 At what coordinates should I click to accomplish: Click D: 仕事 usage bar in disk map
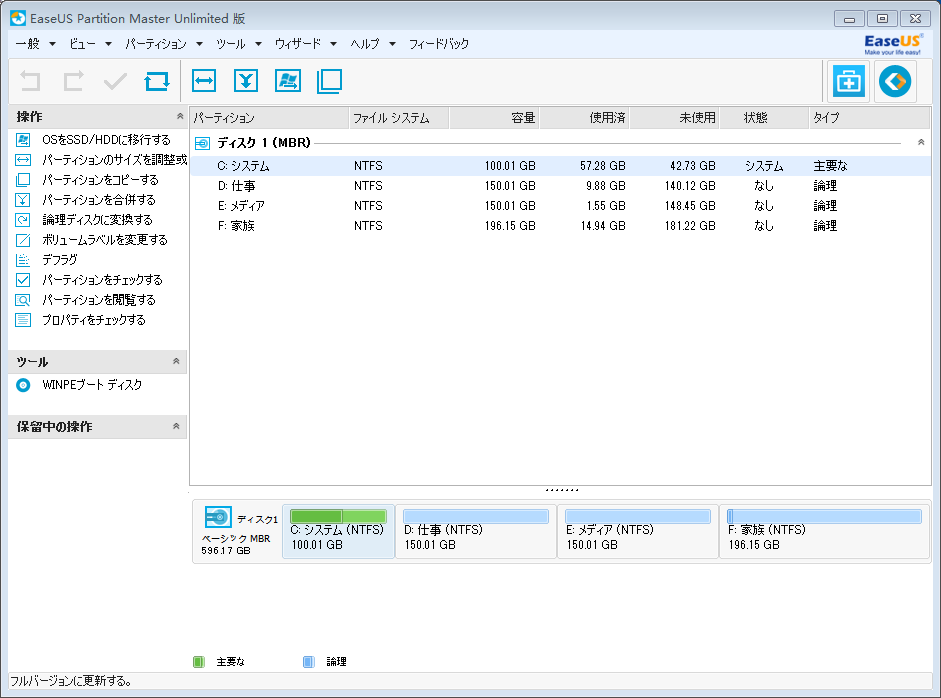(x=476, y=516)
